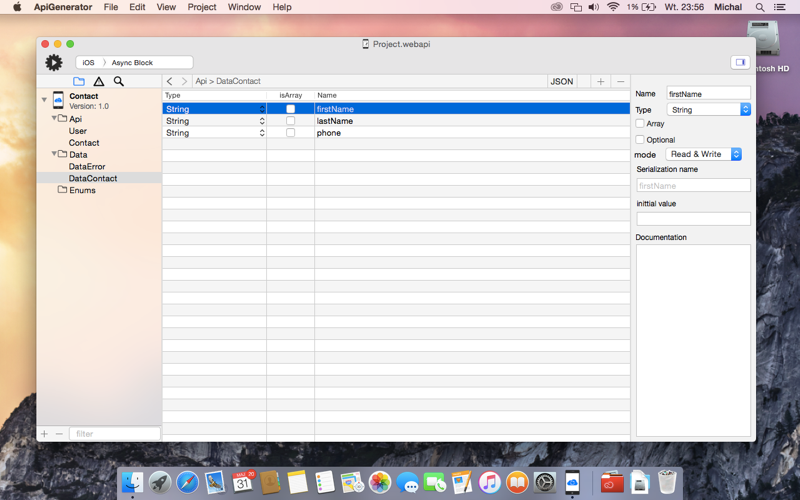Toggle the inspector panel icon
Screen dimensions: 800x500
pyautogui.click(x=740, y=62)
